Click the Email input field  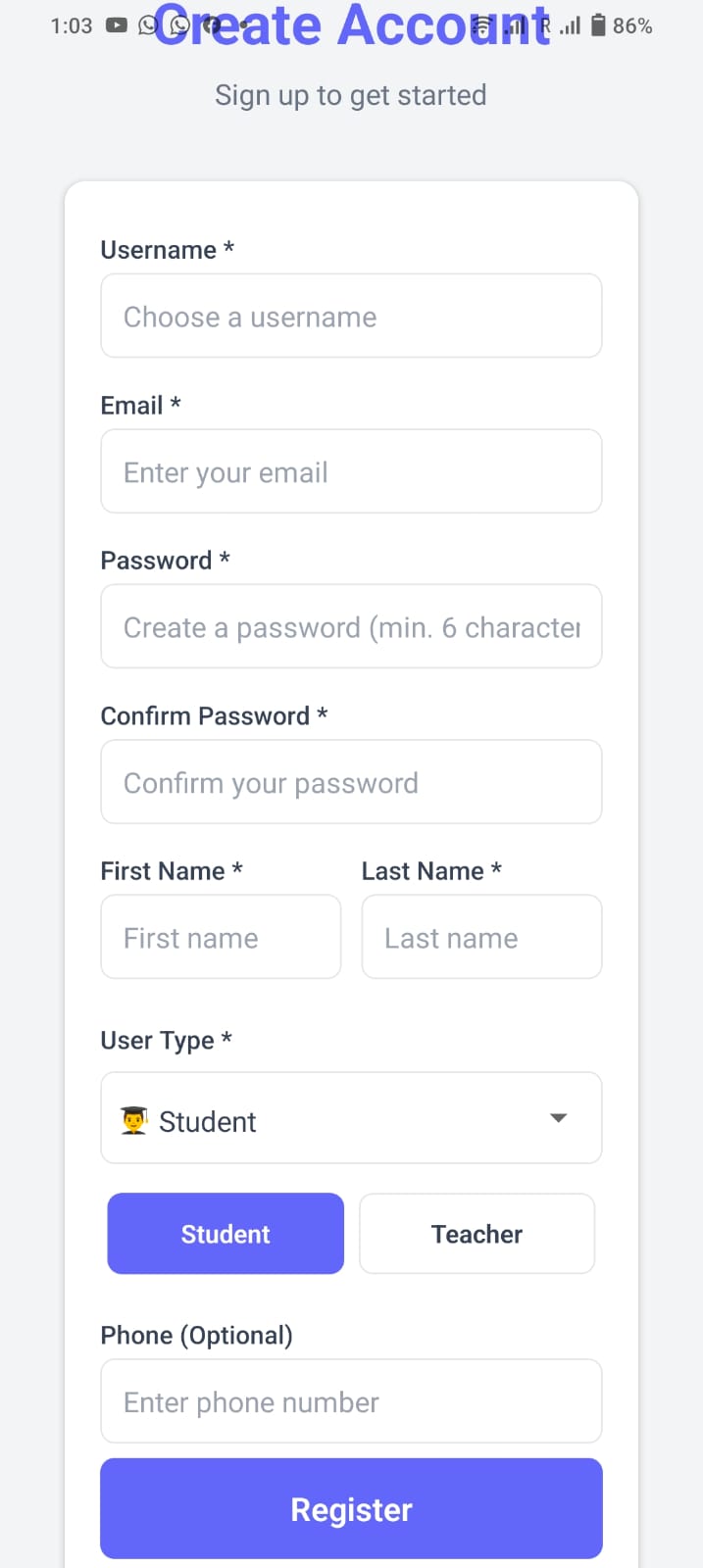tap(351, 471)
